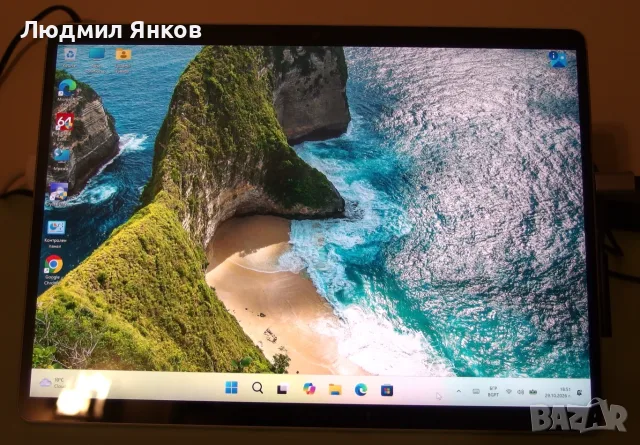
Task: Open the notifications bell icon
Action: click(579, 393)
